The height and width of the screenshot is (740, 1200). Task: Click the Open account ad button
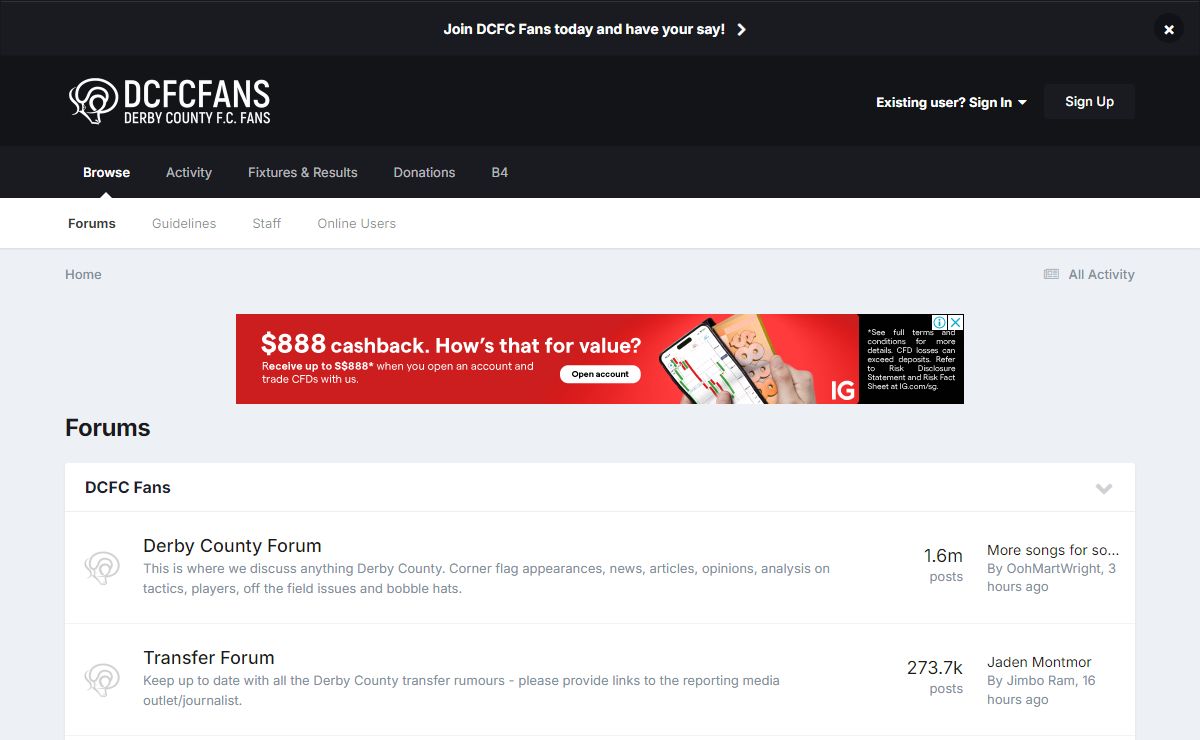point(600,374)
